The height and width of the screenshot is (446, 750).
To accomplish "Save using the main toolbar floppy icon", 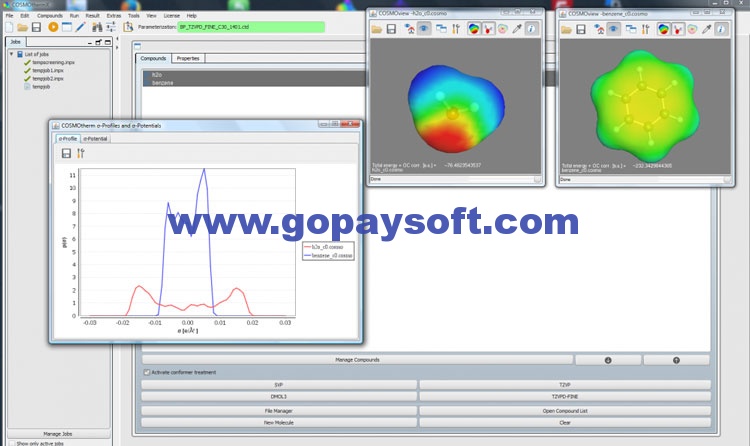I will tap(36, 27).
